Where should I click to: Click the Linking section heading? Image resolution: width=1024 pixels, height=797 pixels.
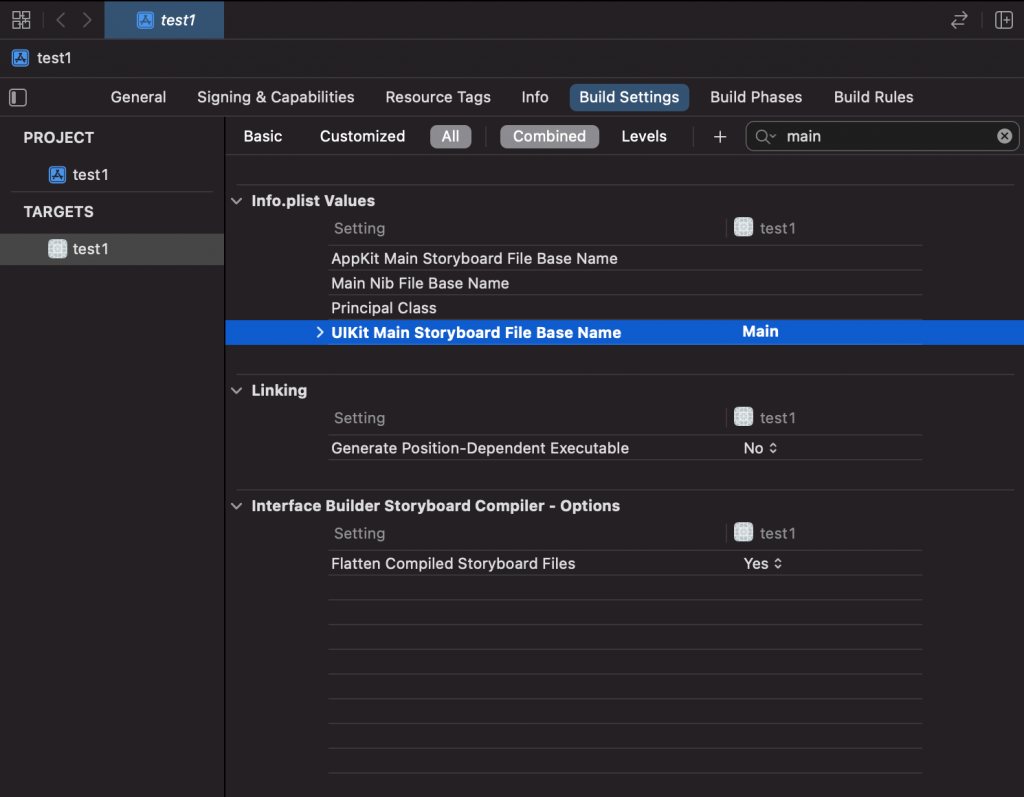pos(279,391)
